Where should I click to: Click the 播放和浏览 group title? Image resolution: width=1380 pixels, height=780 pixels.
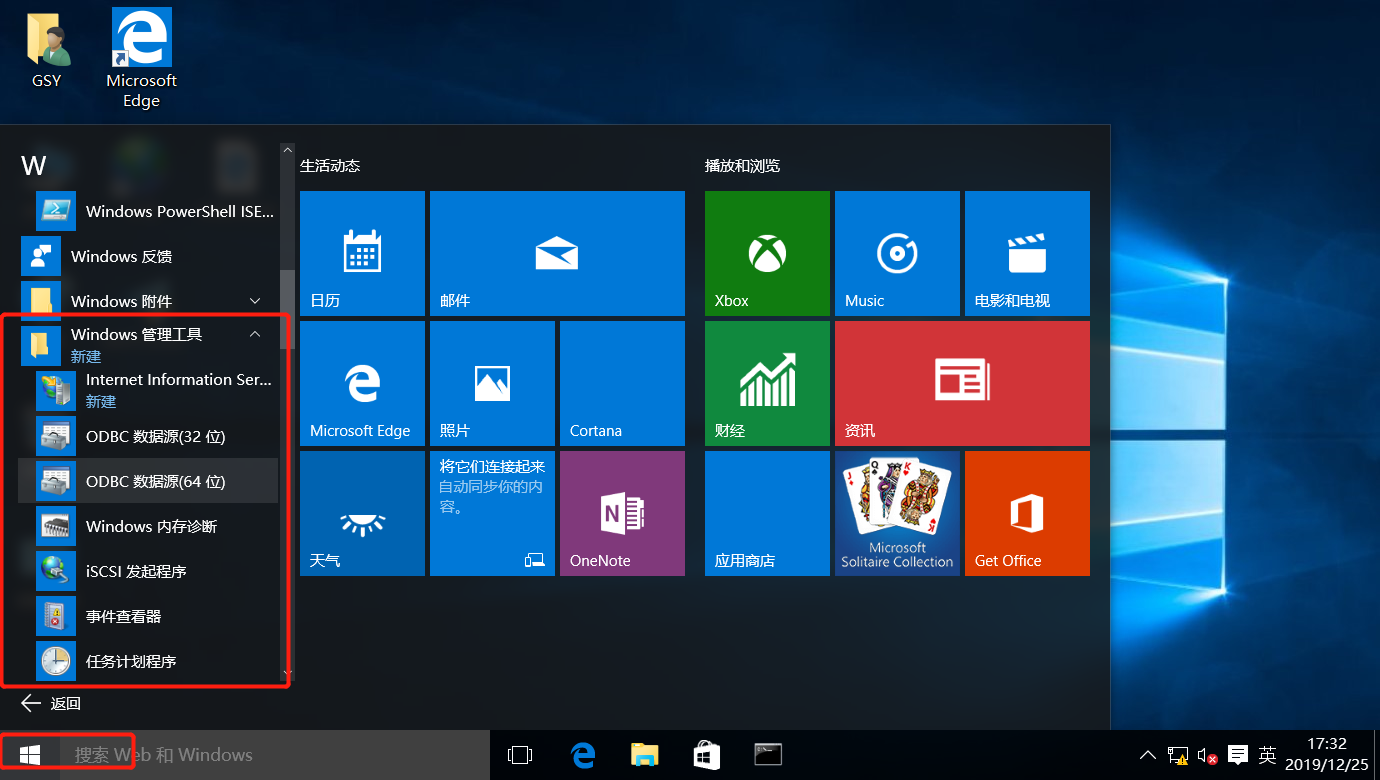pos(742,165)
